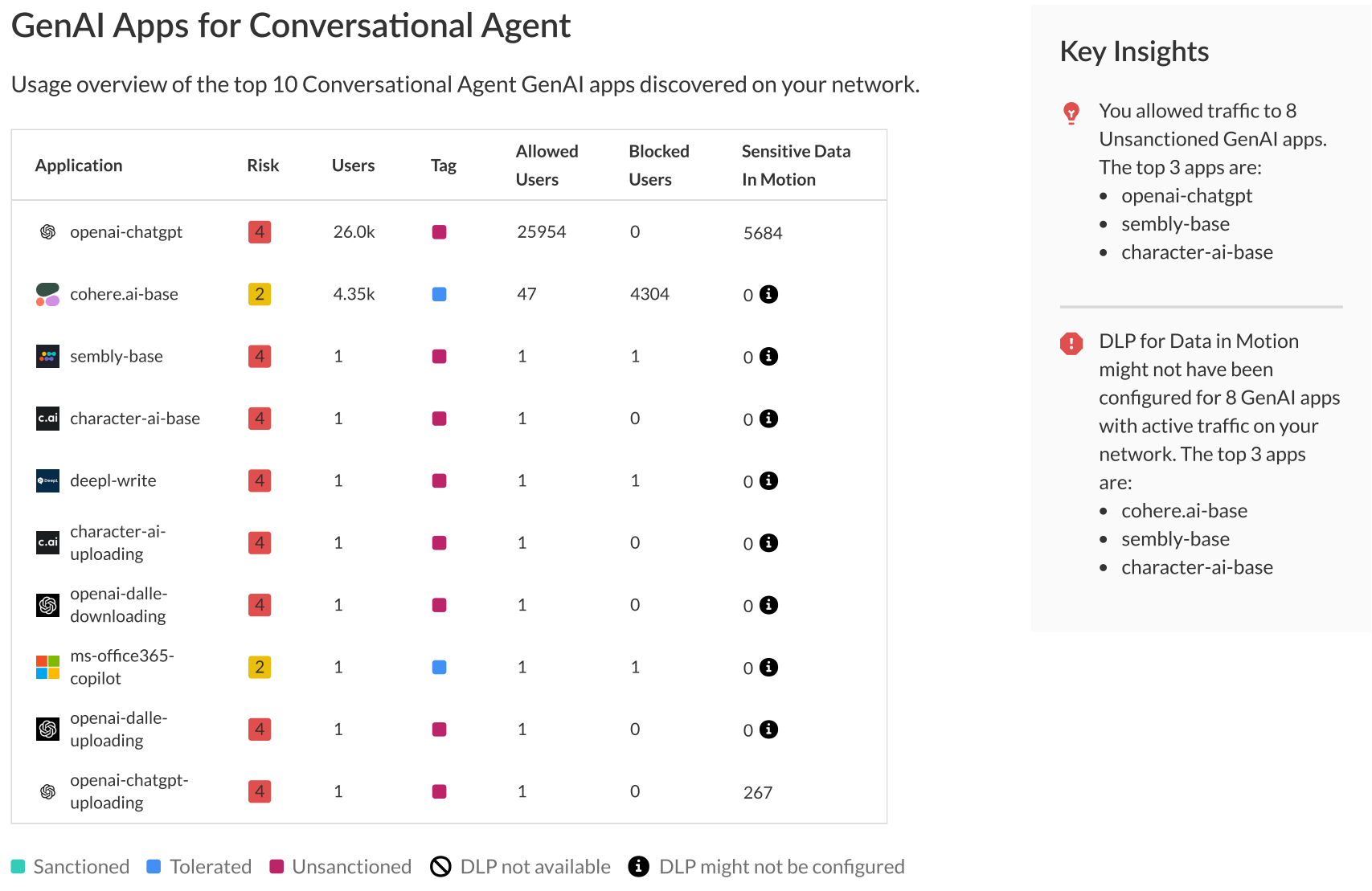Click the ms-office365-copilot Microsoft logo icon
The image size is (1372, 891).
[x=47, y=667]
